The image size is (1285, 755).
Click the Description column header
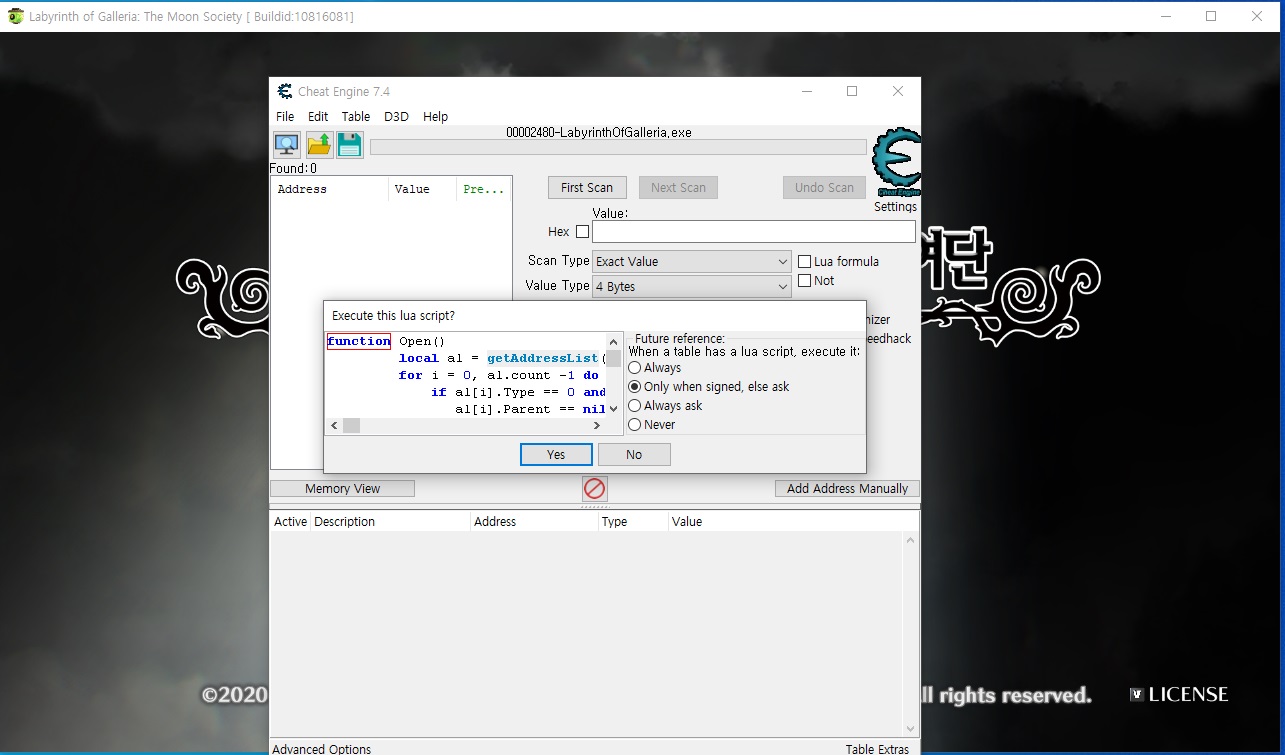(391, 521)
